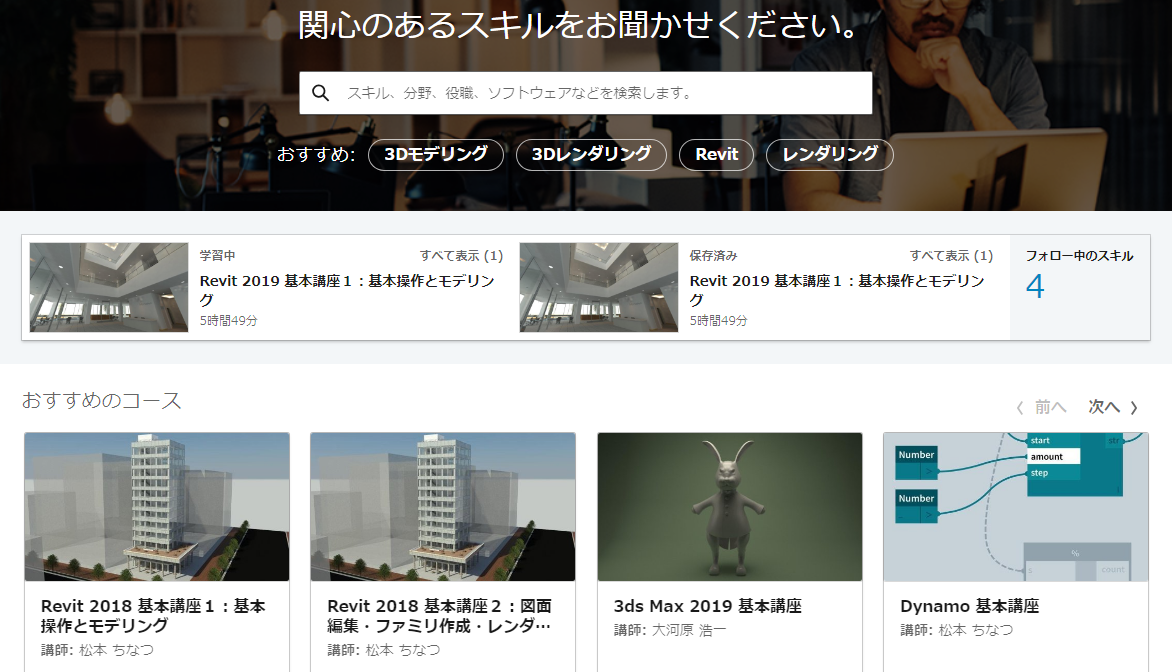
Task: Open the Dynamo 基本講座 node graph thumbnail
Action: 1016,507
